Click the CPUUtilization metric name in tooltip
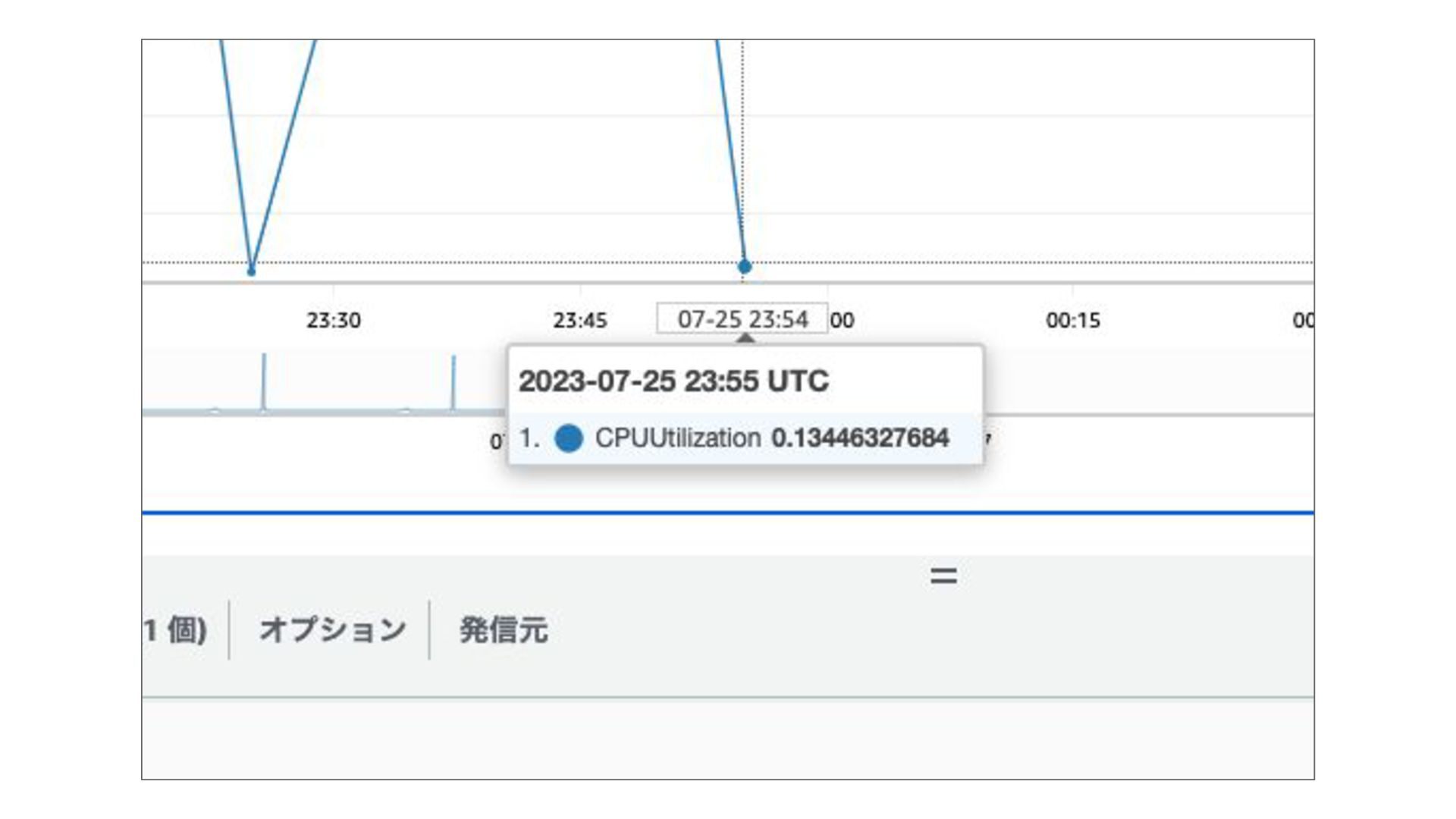The image size is (1456, 819). (677, 438)
